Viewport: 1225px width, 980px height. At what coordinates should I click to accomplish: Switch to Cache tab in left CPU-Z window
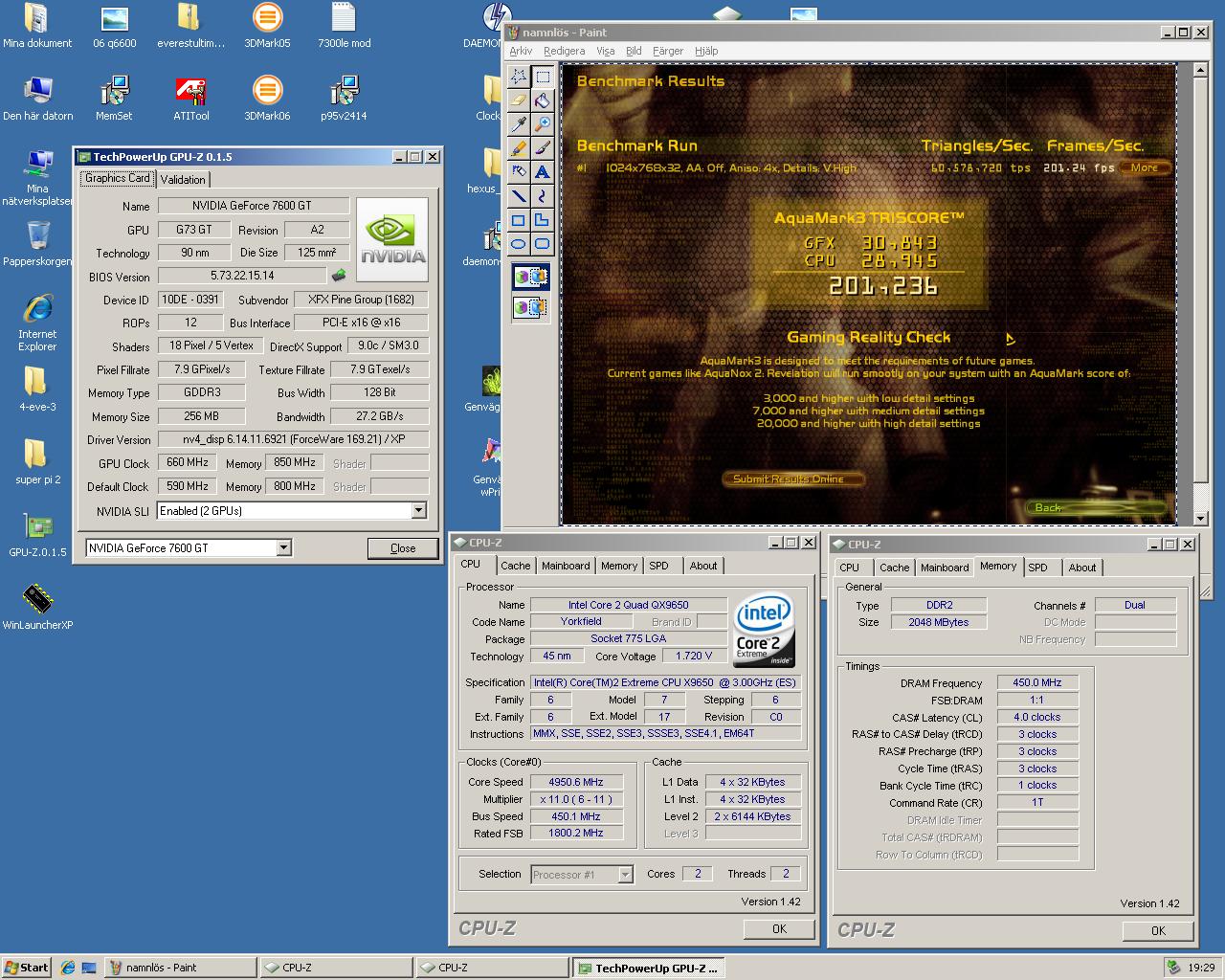[x=515, y=566]
